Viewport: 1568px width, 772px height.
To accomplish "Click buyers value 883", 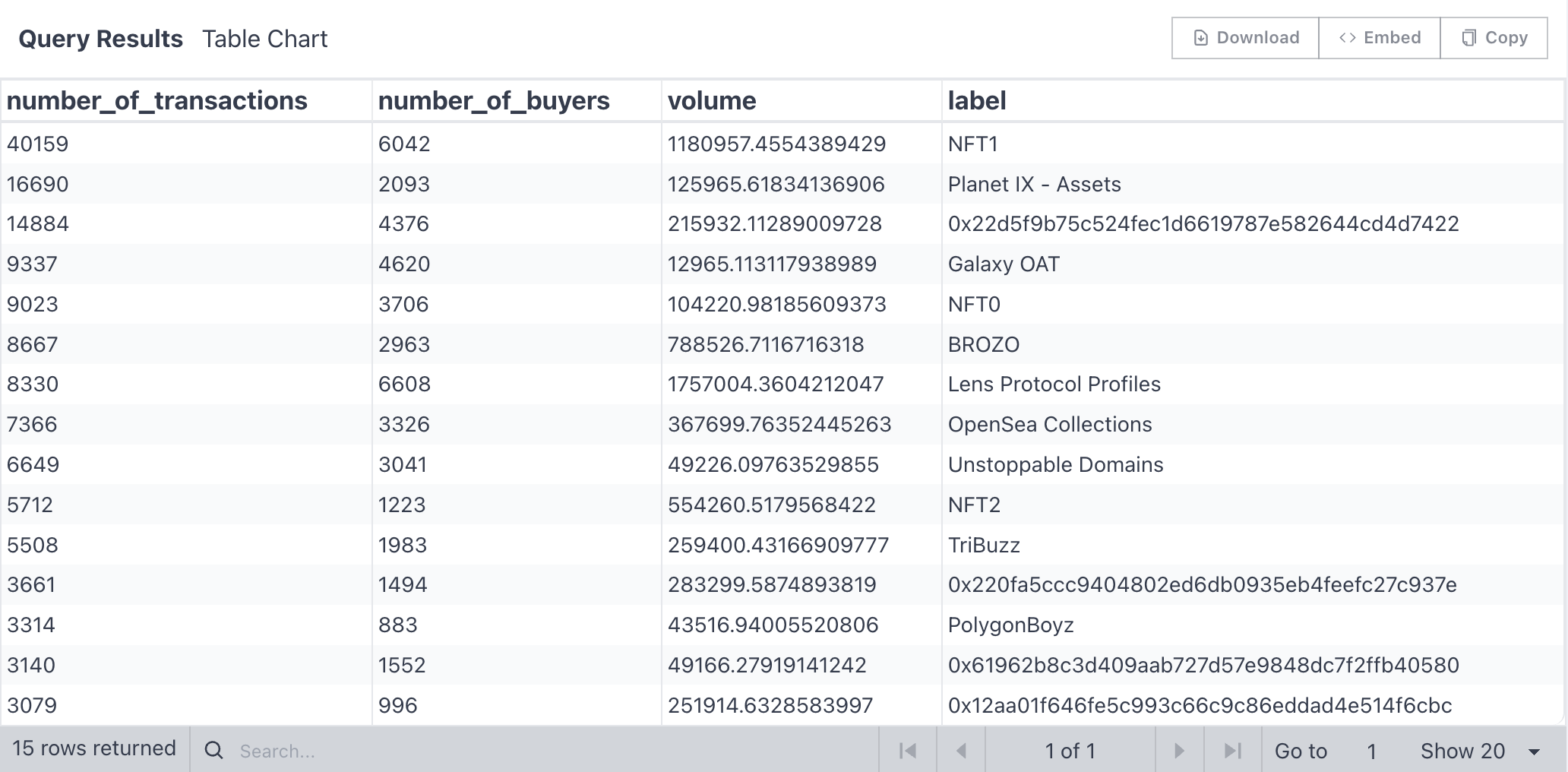I will 397,625.
